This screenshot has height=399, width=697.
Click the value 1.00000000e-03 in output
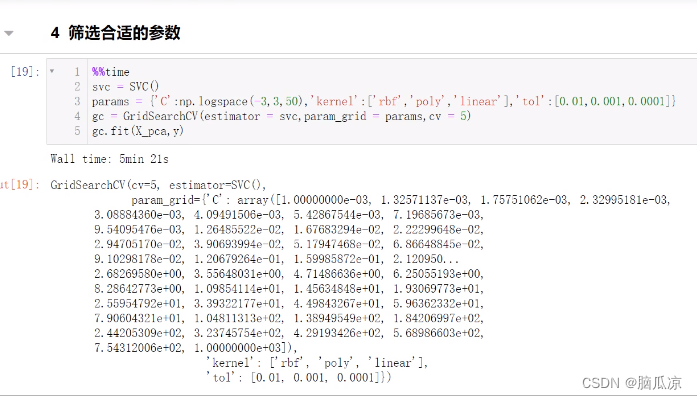tap(326, 200)
